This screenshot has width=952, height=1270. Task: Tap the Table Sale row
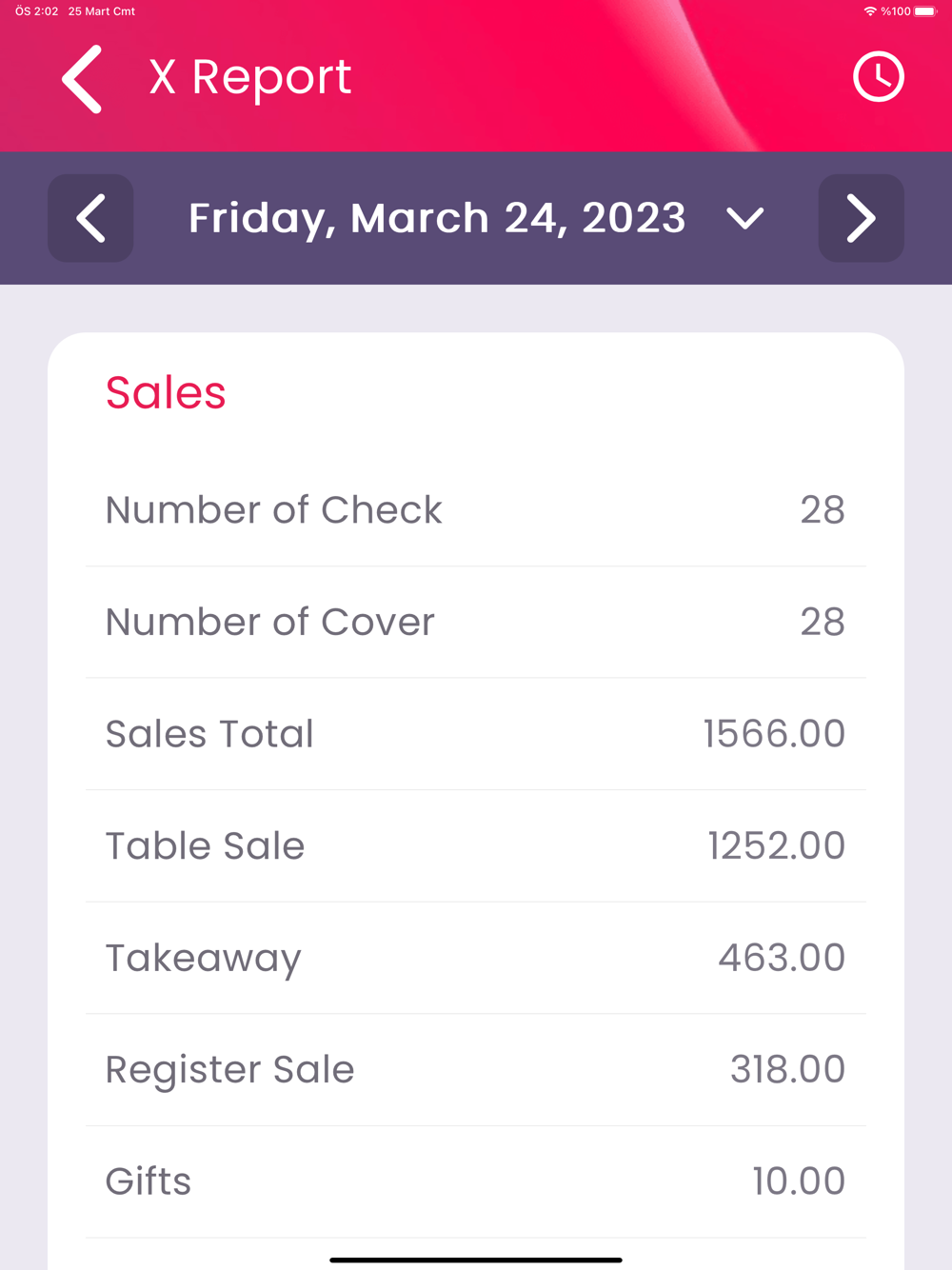coord(476,846)
